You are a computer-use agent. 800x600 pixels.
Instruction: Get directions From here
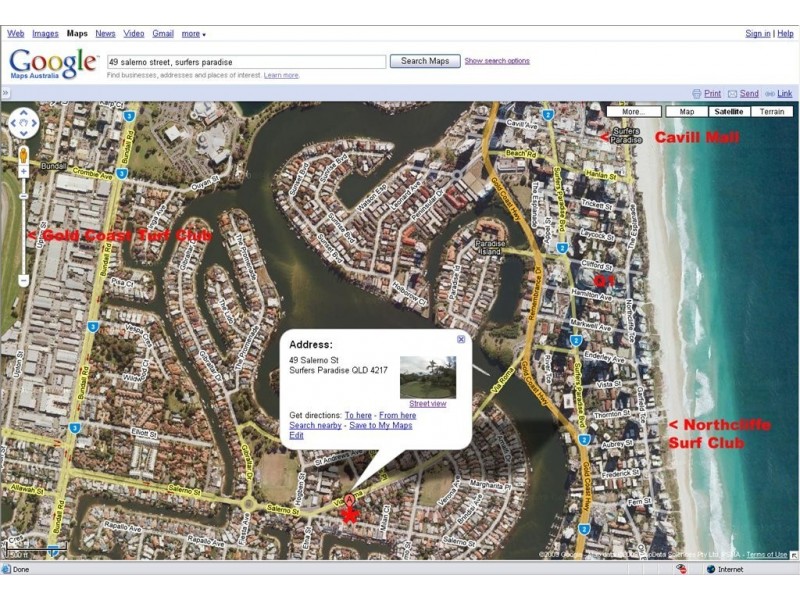397,415
